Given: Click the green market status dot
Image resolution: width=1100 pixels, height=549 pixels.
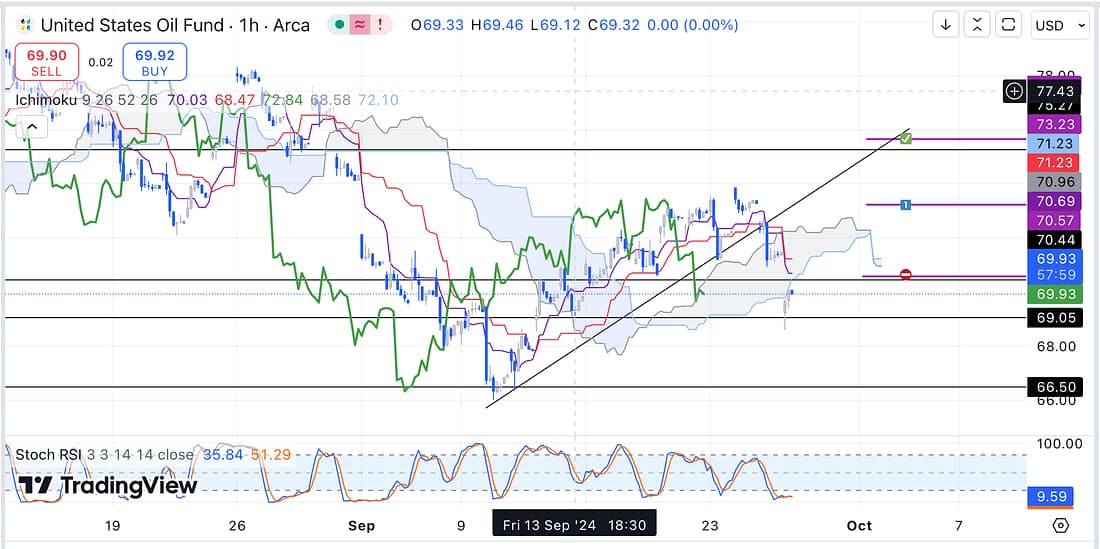Looking at the screenshot, I should point(341,25).
